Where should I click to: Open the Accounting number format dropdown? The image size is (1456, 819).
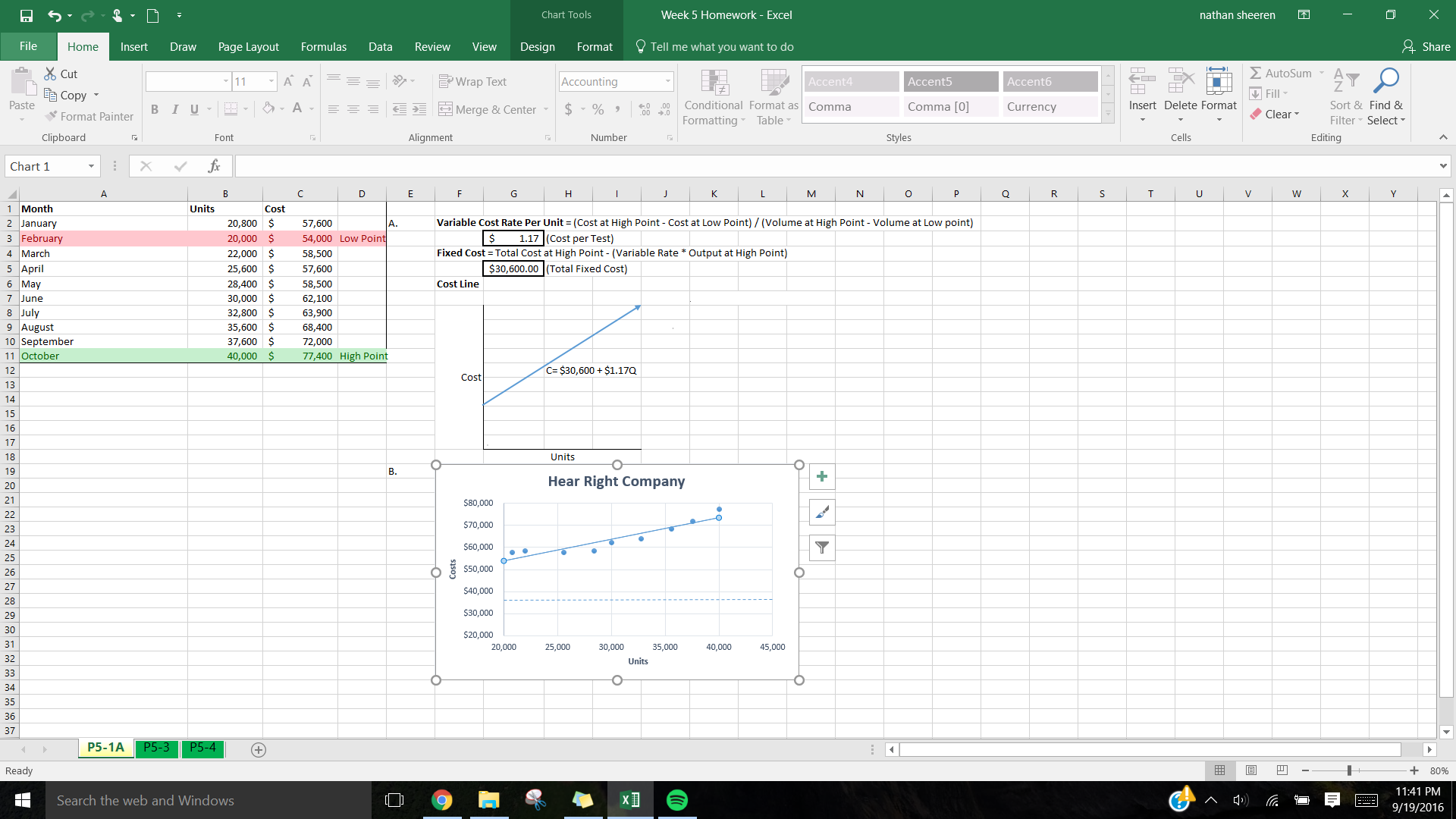coord(667,81)
